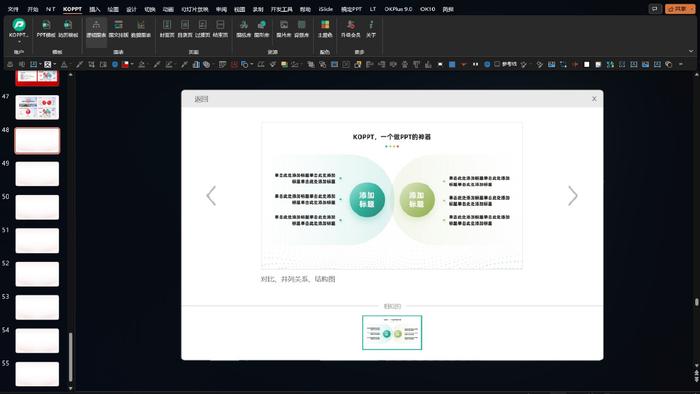
Task: Click the 升级会员 upgrade membership icon
Action: (x=350, y=29)
